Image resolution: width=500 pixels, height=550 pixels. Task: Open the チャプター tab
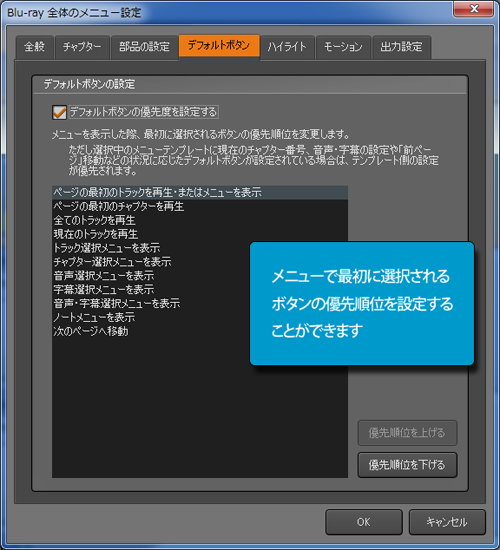click(82, 47)
